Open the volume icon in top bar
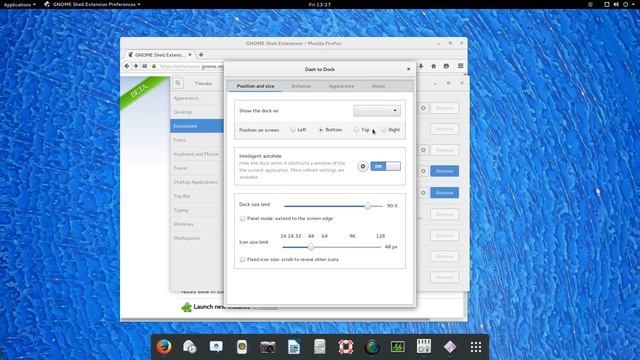This screenshot has height=360, width=640. click(x=616, y=4)
